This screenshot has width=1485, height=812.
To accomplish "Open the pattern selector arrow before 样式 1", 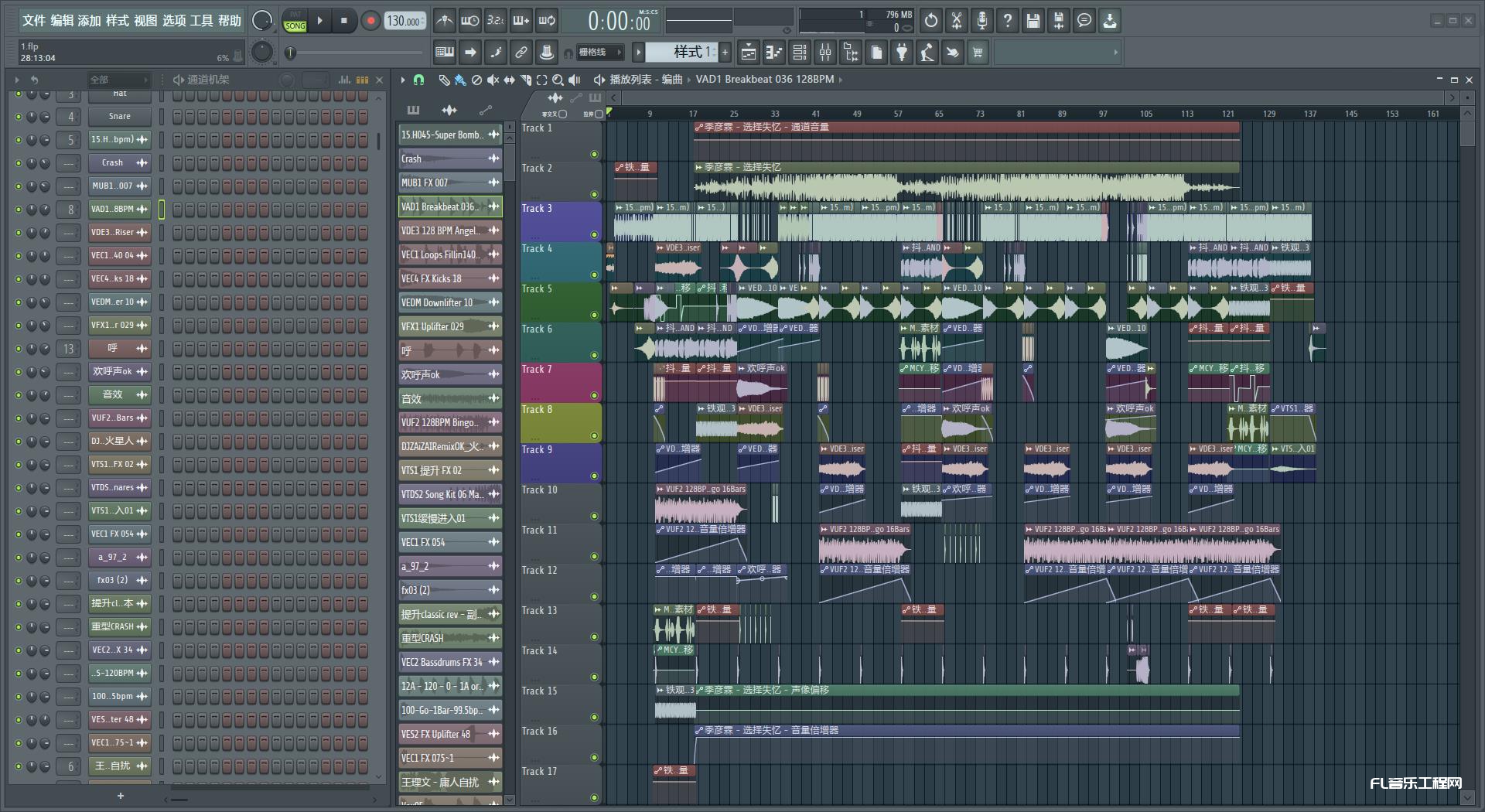I will click(x=638, y=53).
